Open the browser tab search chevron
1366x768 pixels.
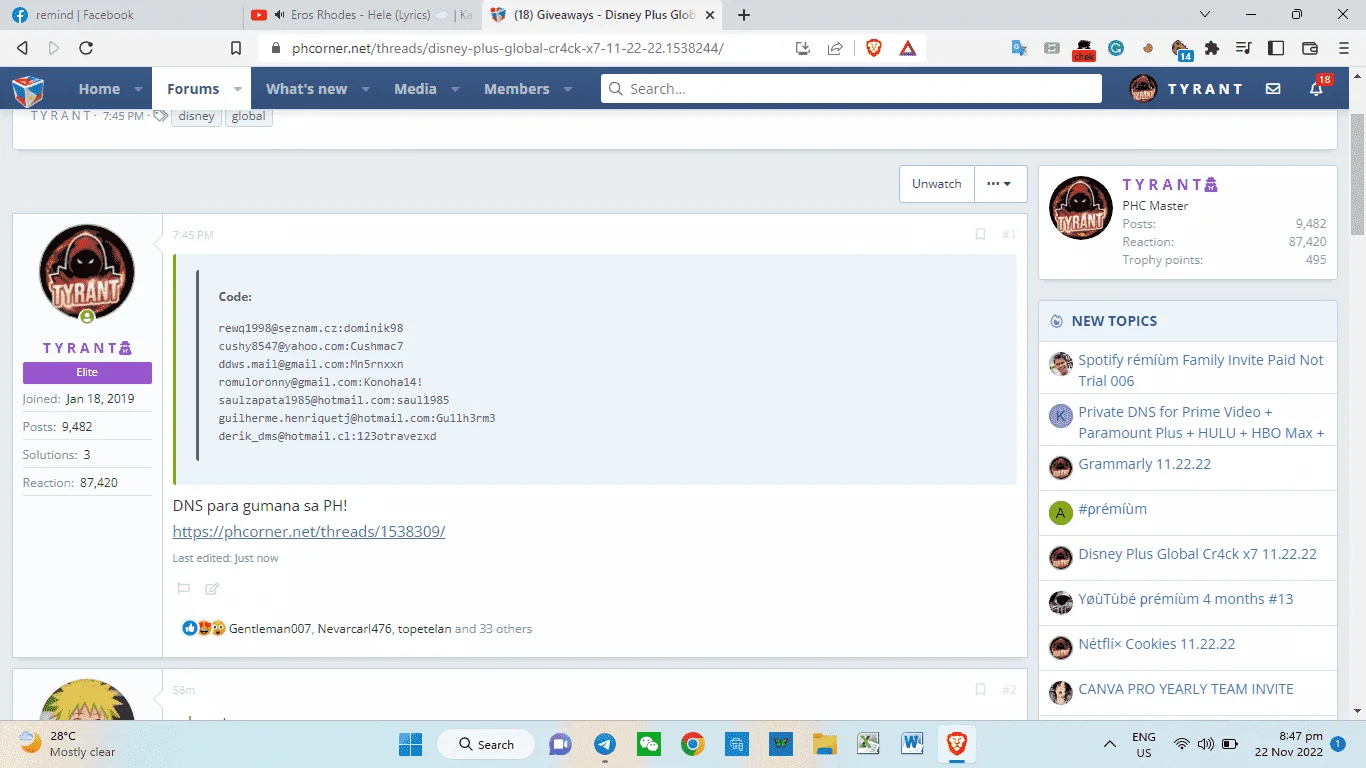[1204, 15]
